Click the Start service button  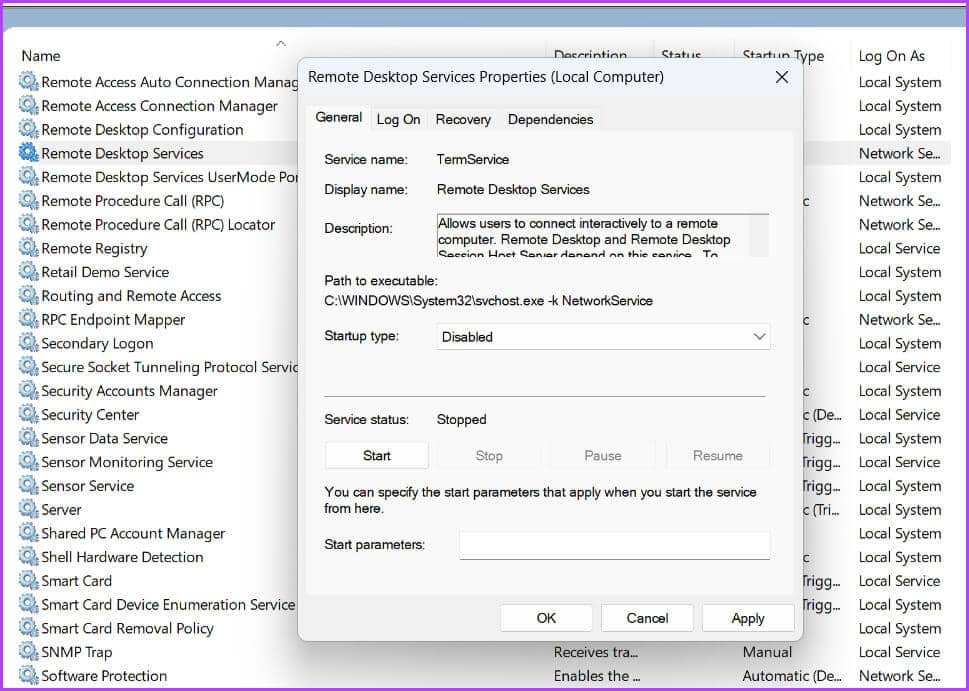point(376,456)
